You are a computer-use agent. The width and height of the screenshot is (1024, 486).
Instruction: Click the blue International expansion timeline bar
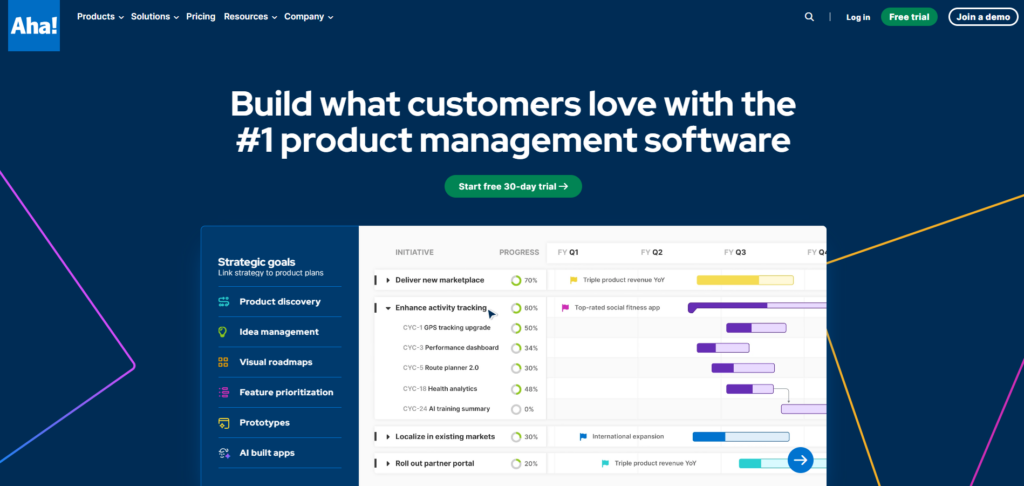741,436
